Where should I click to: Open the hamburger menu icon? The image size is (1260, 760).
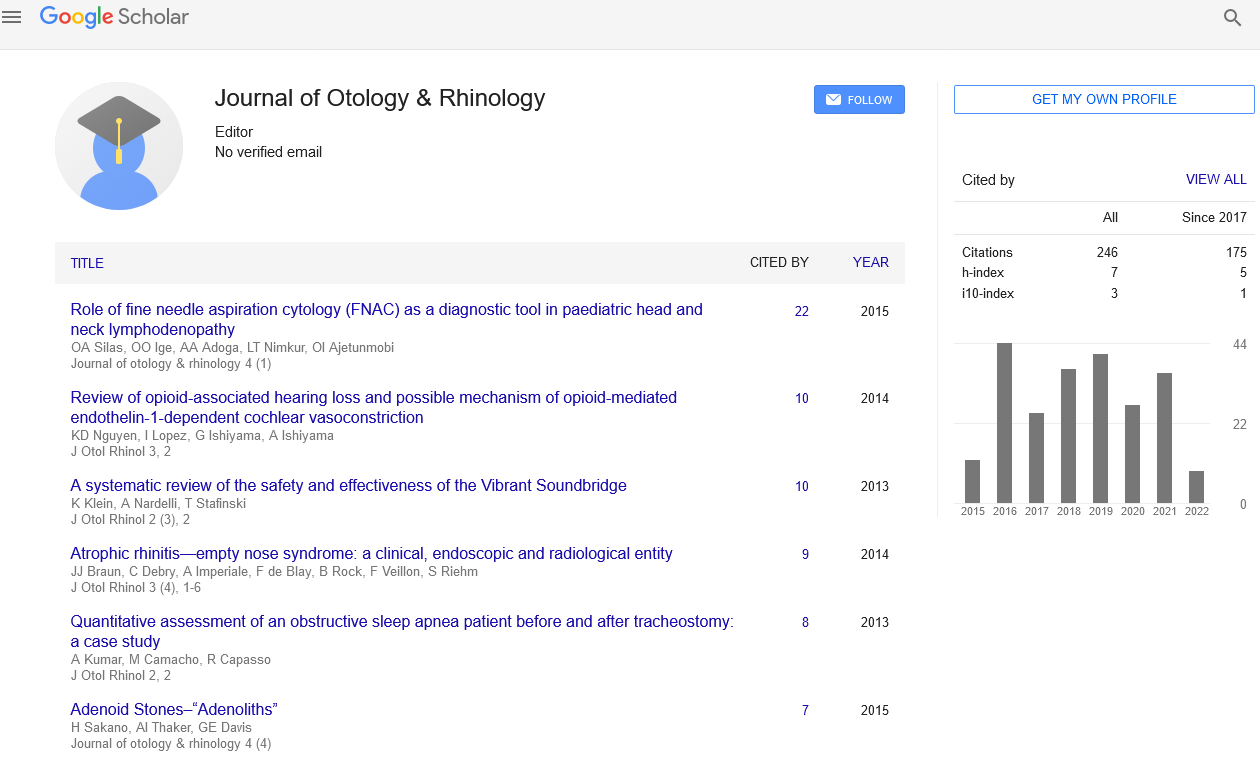(x=12, y=17)
